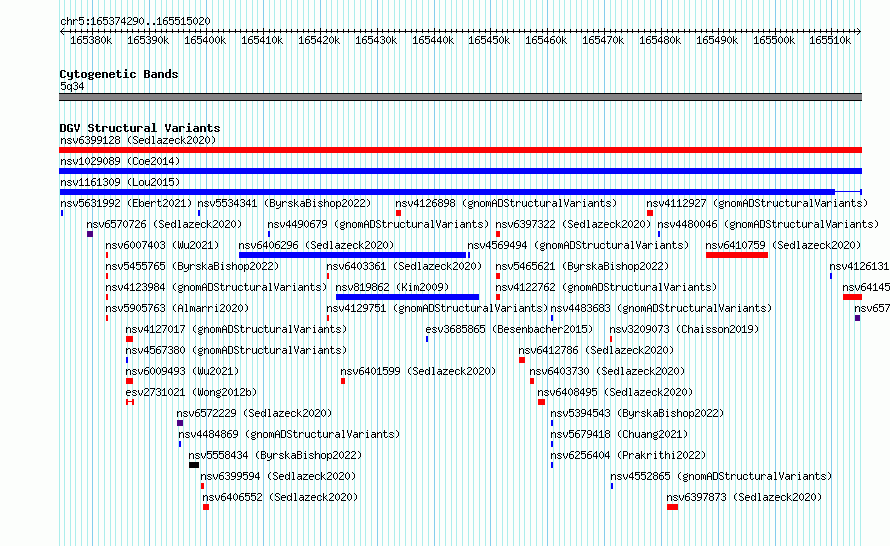Screen dimensions: 890x546
Task: Open nsv4480046 (gnomADStructuralVariants) label
Action: click(768, 224)
